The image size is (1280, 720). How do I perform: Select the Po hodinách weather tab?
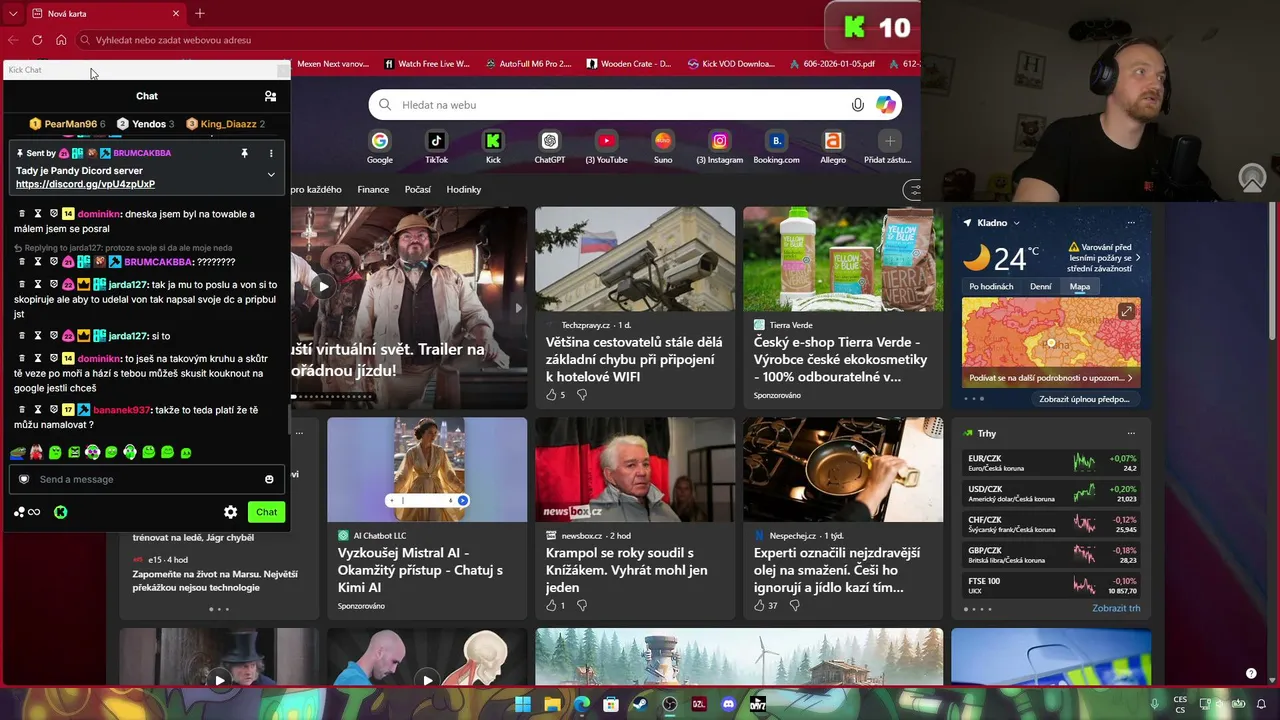click(x=991, y=286)
